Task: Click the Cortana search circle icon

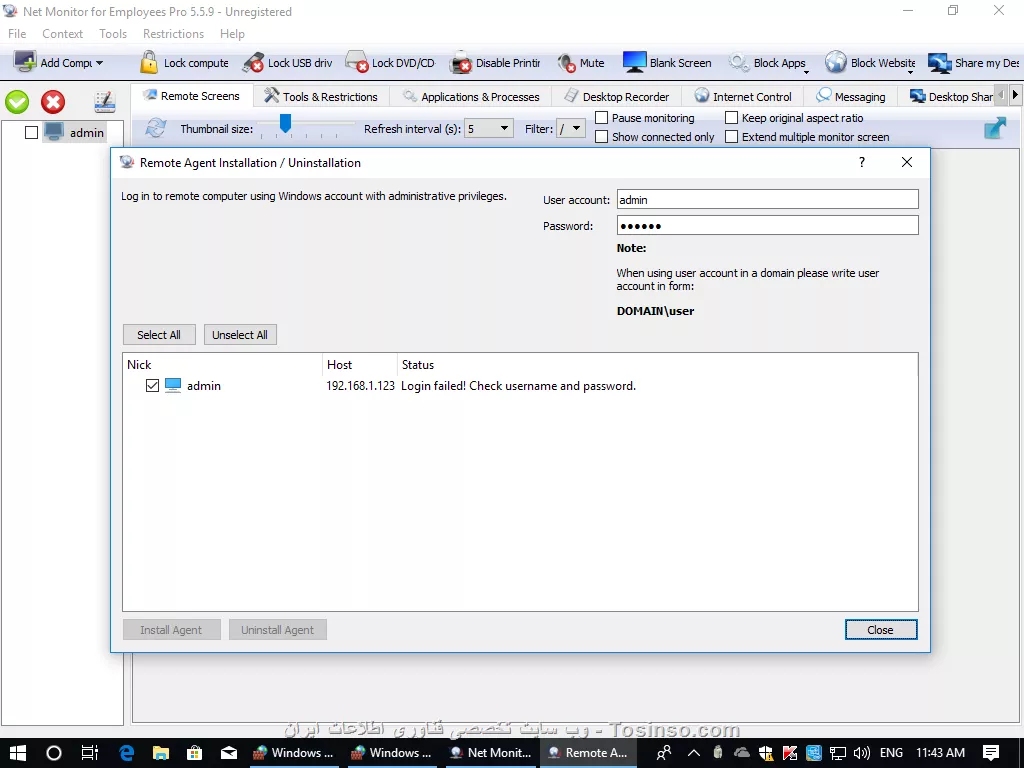Action: [54, 753]
